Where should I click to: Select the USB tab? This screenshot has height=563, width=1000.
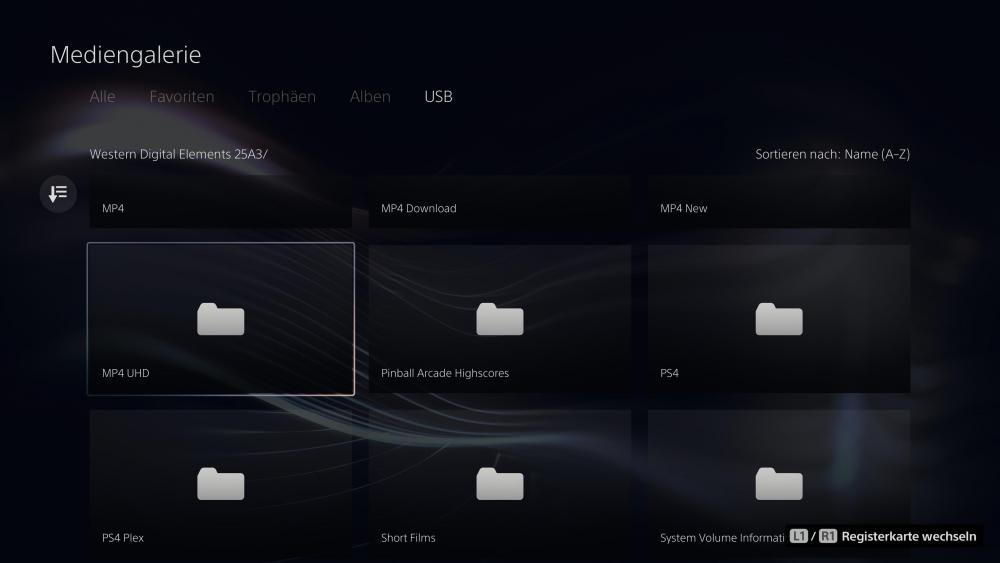point(438,97)
